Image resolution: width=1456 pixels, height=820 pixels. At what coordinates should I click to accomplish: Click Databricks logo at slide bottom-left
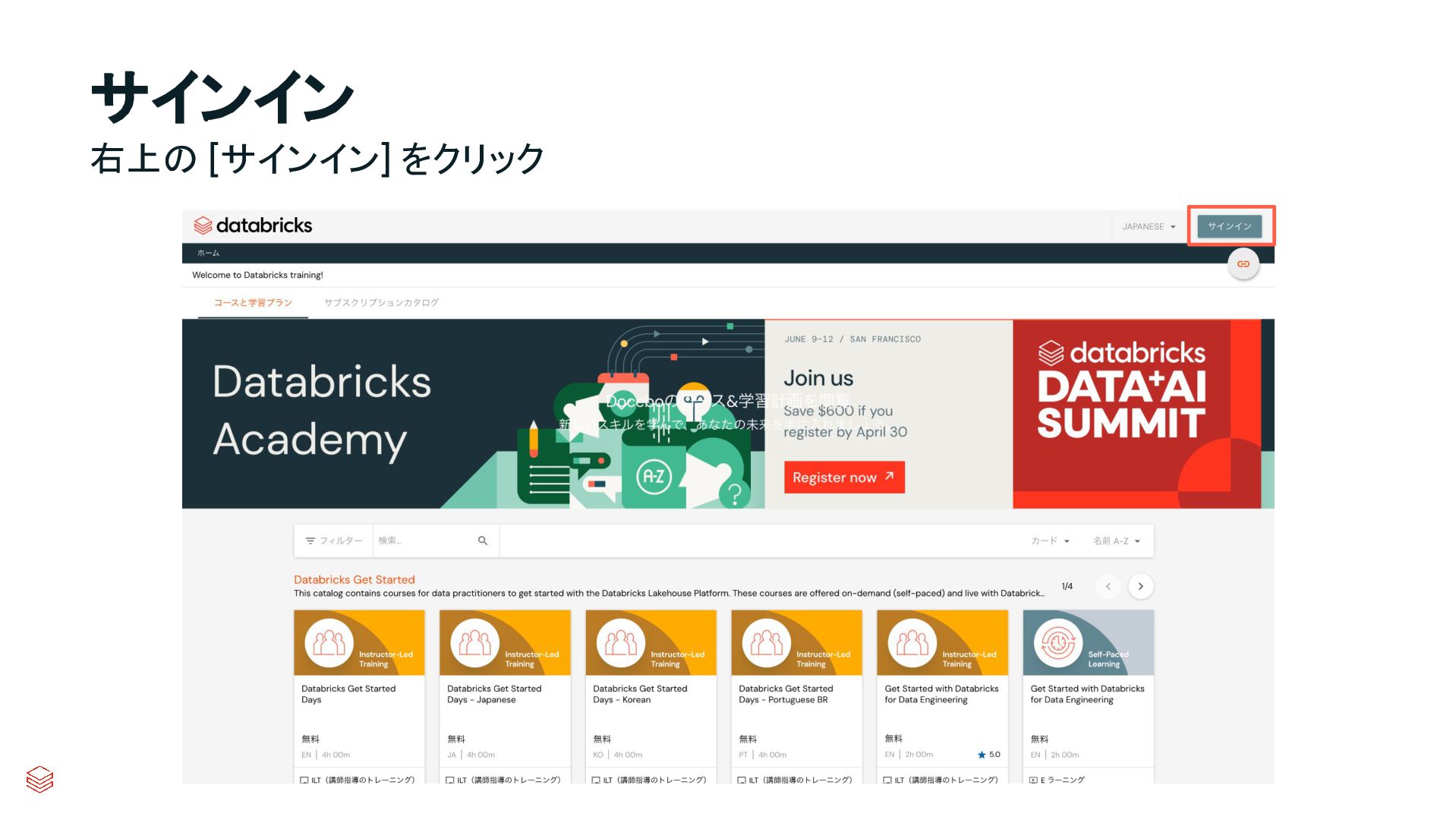39,779
